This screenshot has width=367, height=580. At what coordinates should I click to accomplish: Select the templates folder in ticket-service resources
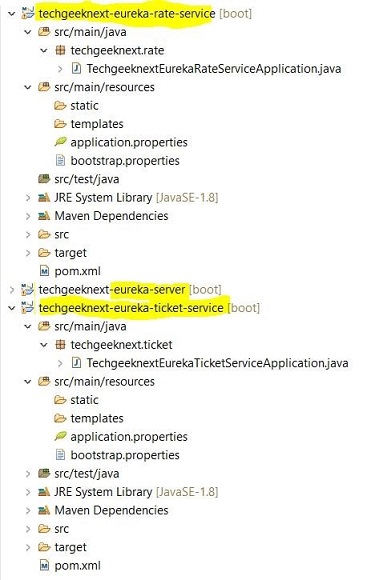coord(97,418)
